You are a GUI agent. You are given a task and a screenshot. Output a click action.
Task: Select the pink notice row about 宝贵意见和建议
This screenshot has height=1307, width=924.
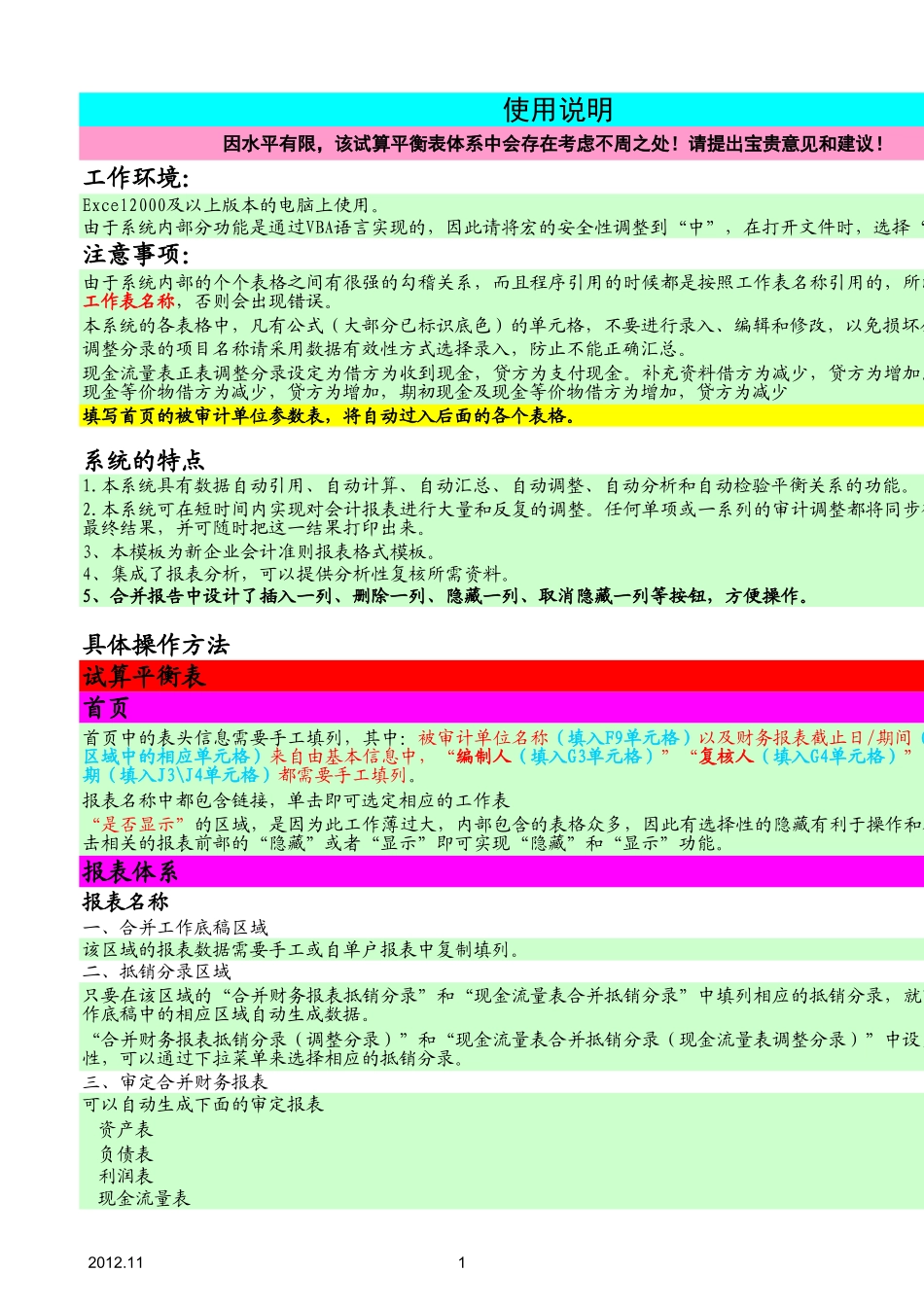[x=554, y=144]
